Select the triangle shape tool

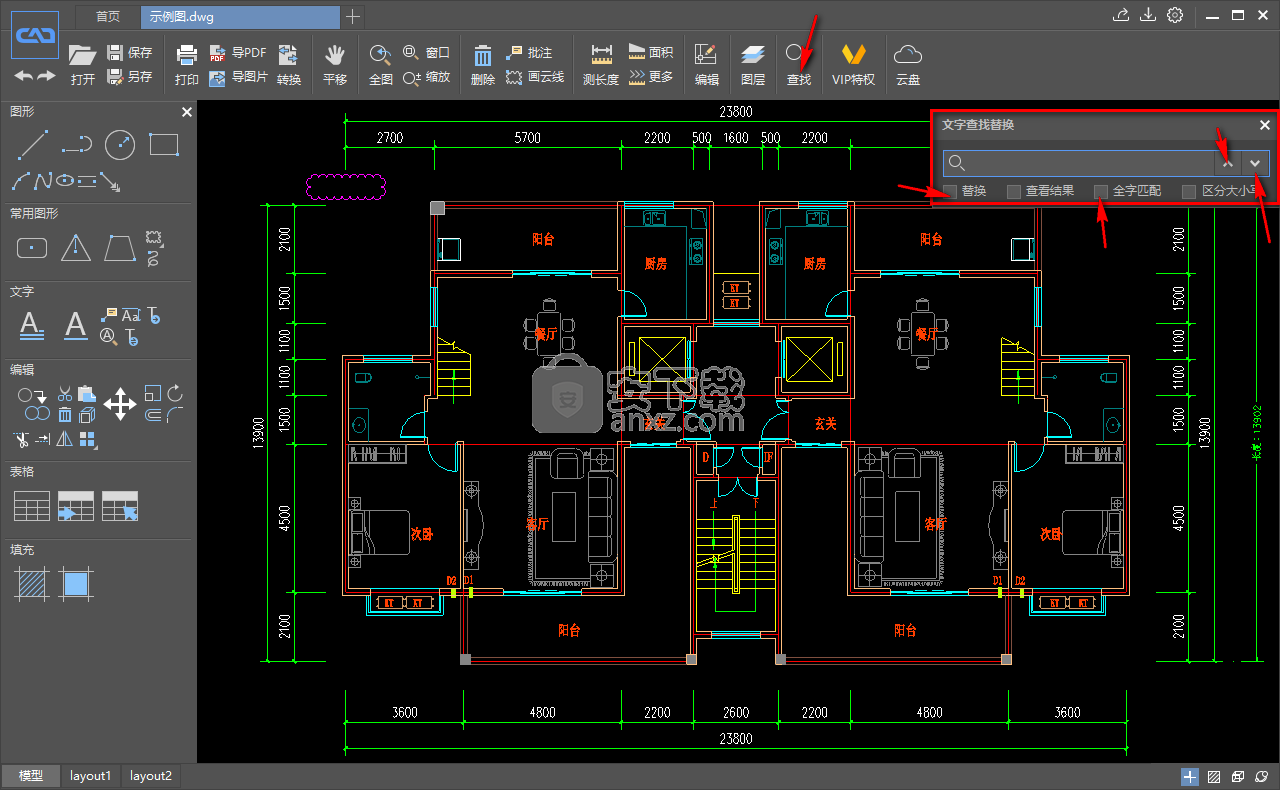click(76, 247)
